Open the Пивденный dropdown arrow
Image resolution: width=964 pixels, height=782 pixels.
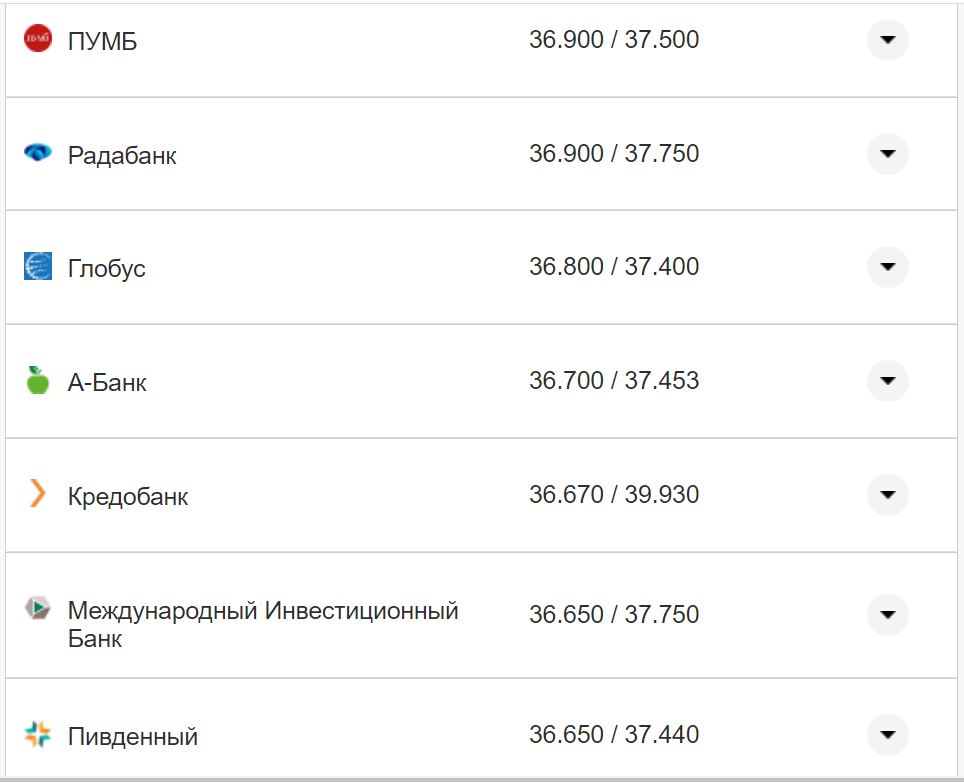pos(887,733)
